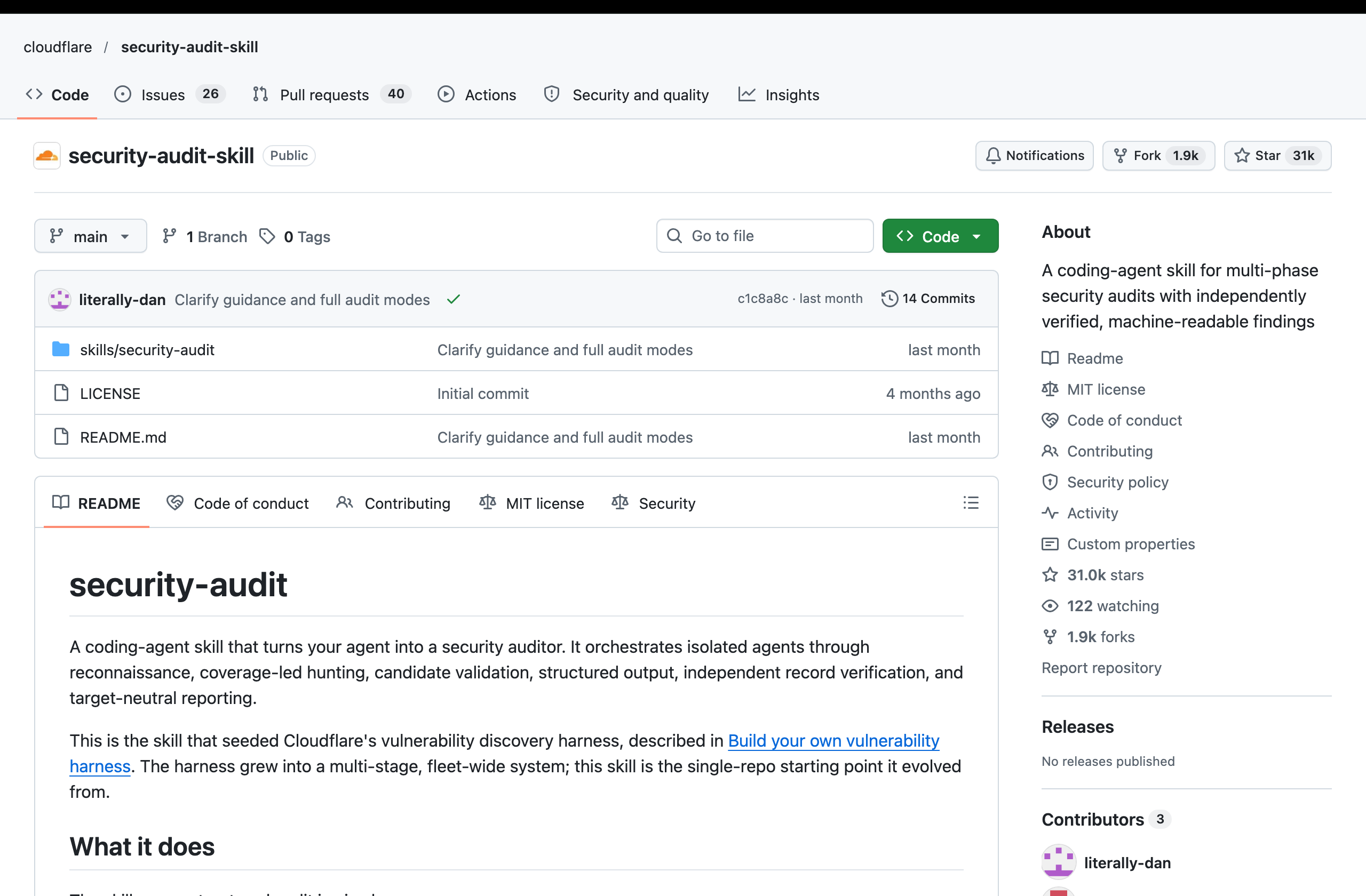Fork the repository
Screen dimensions: 1366x896
[1158, 155]
